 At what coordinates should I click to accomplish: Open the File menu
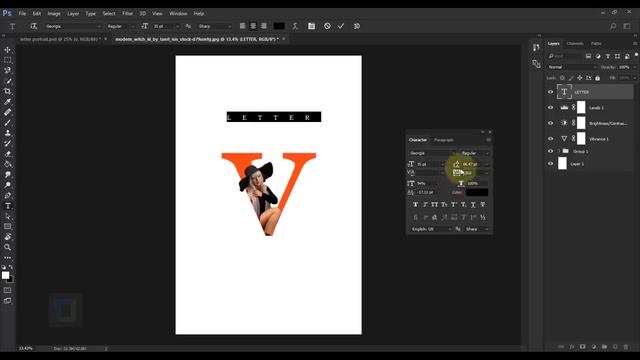point(22,13)
